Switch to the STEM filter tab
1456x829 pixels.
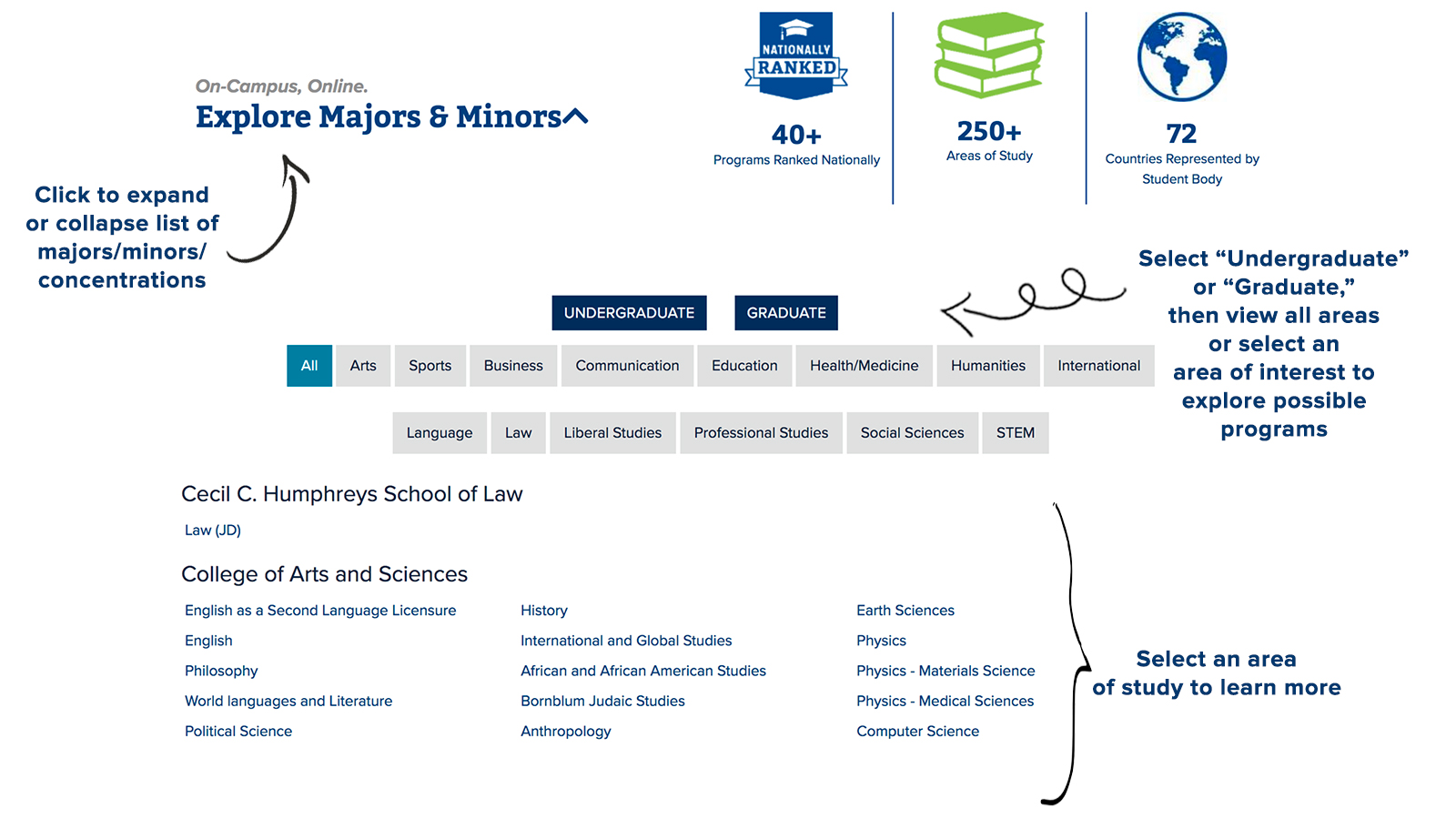coord(1015,432)
